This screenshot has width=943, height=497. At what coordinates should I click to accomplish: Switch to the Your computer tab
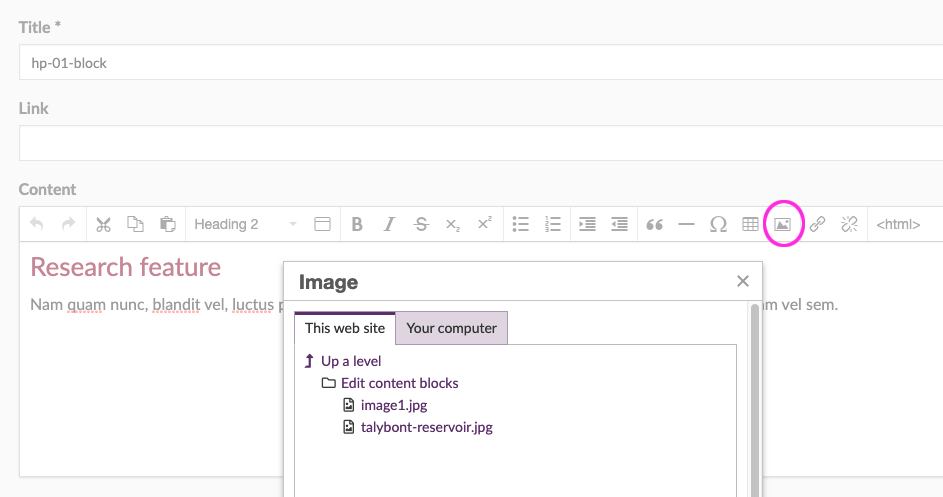(x=451, y=328)
